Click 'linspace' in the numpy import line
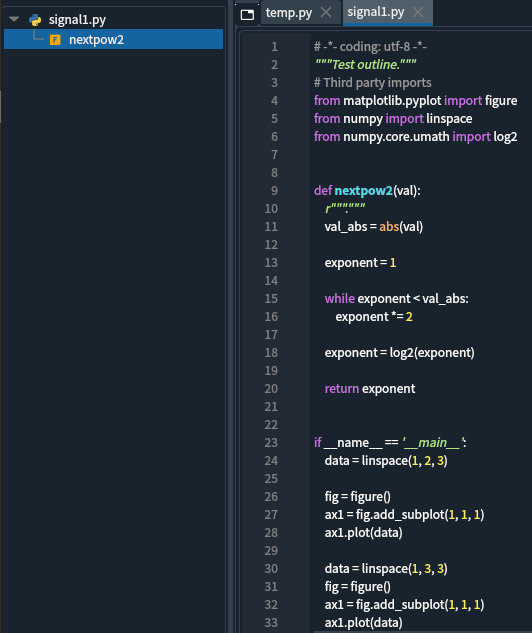This screenshot has width=532, height=633. pyautogui.click(x=449, y=119)
